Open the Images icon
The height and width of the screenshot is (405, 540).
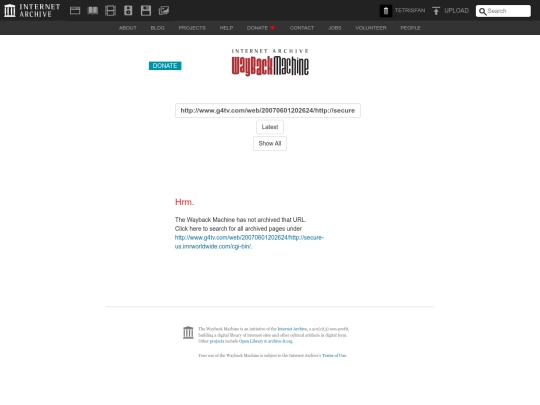click(x=164, y=11)
